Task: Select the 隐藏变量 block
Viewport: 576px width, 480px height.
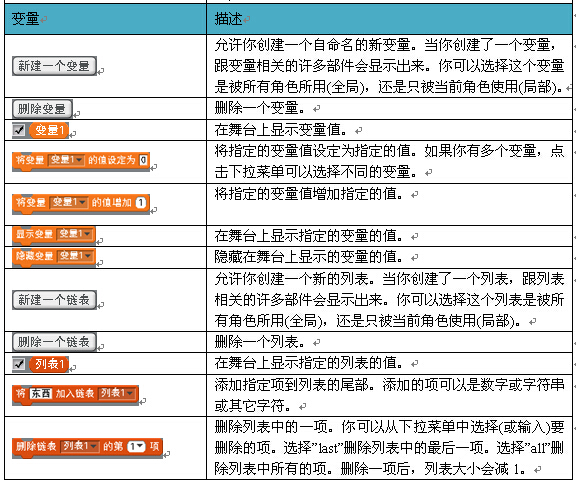Action: 54,256
